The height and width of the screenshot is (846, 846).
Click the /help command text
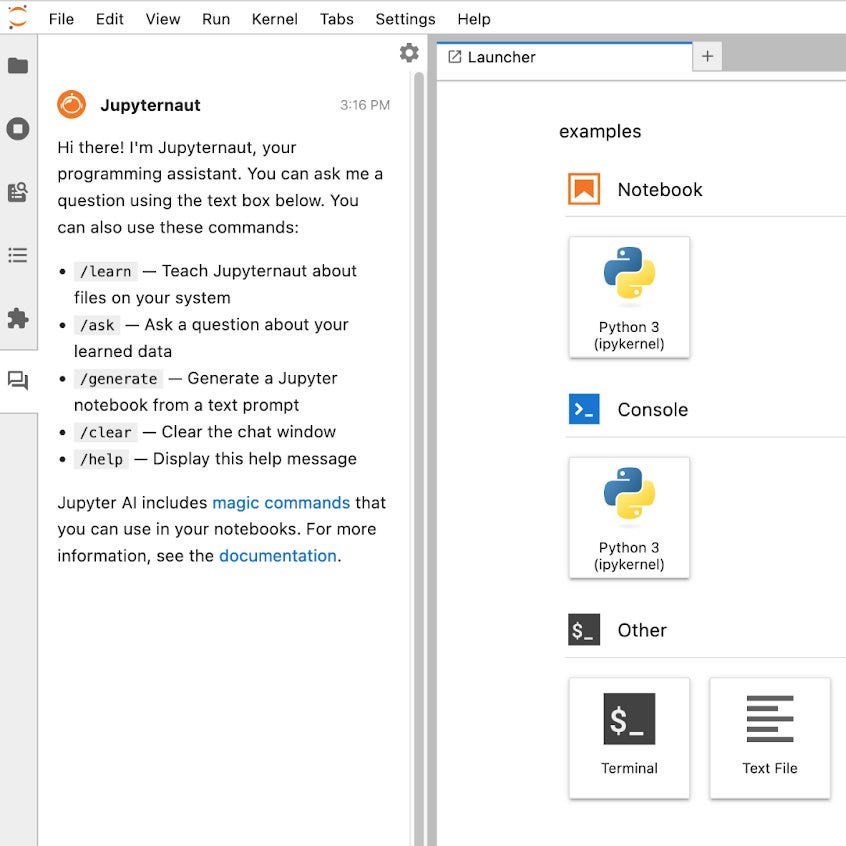(101, 459)
